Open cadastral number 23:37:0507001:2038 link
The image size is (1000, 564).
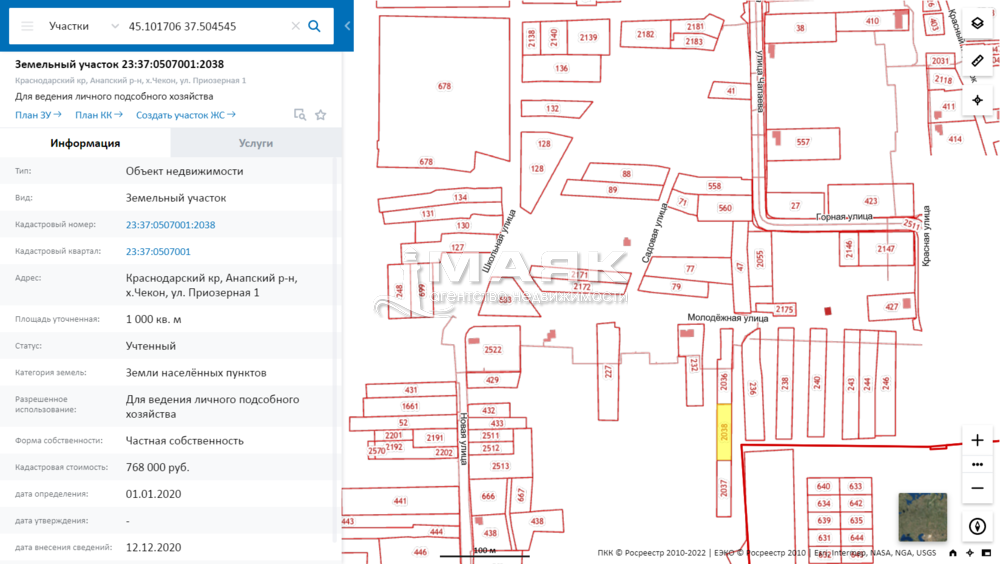(x=170, y=225)
